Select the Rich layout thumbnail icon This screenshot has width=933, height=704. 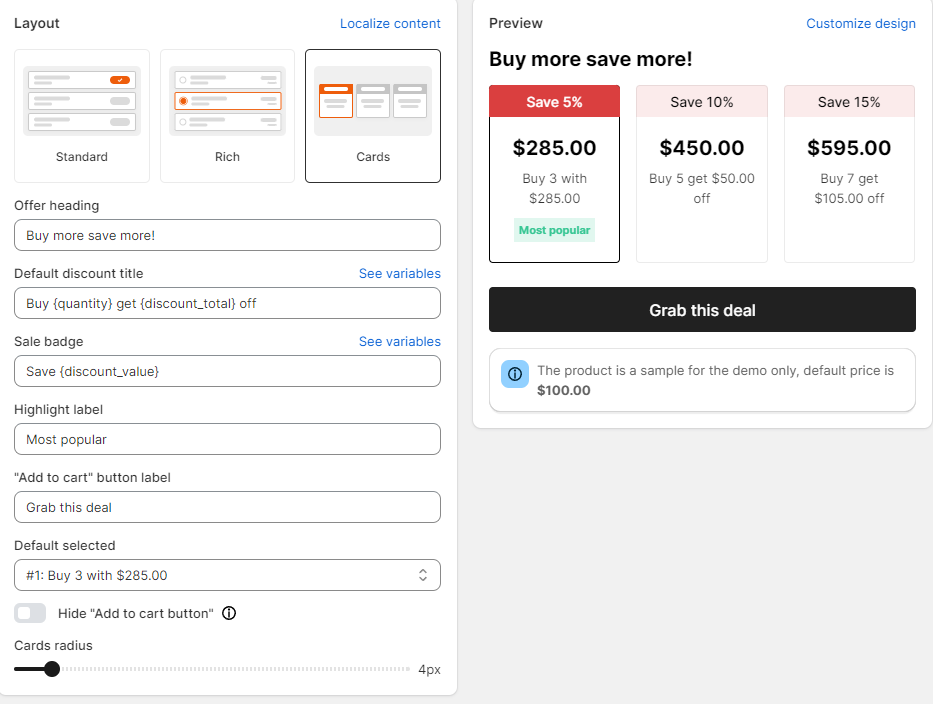(227, 101)
